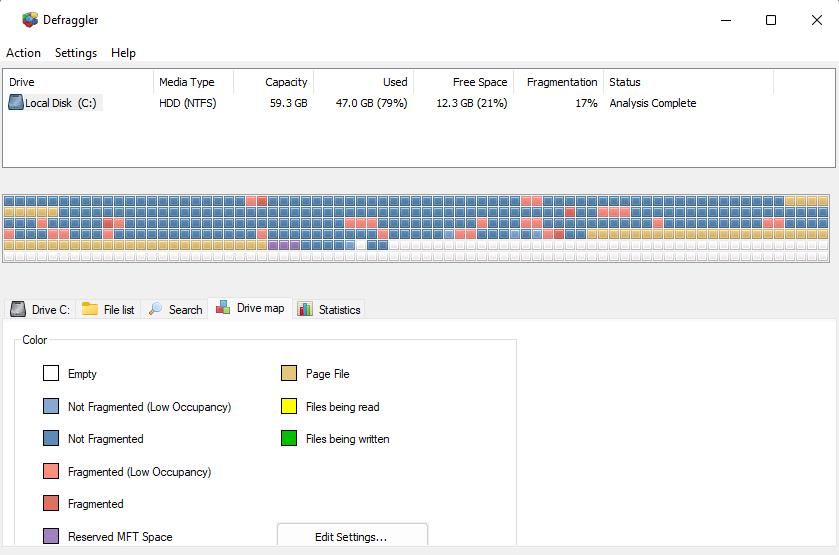Viewport: 839px width, 555px height.
Task: Click the Drive C: tab disk icon
Action: pos(18,309)
